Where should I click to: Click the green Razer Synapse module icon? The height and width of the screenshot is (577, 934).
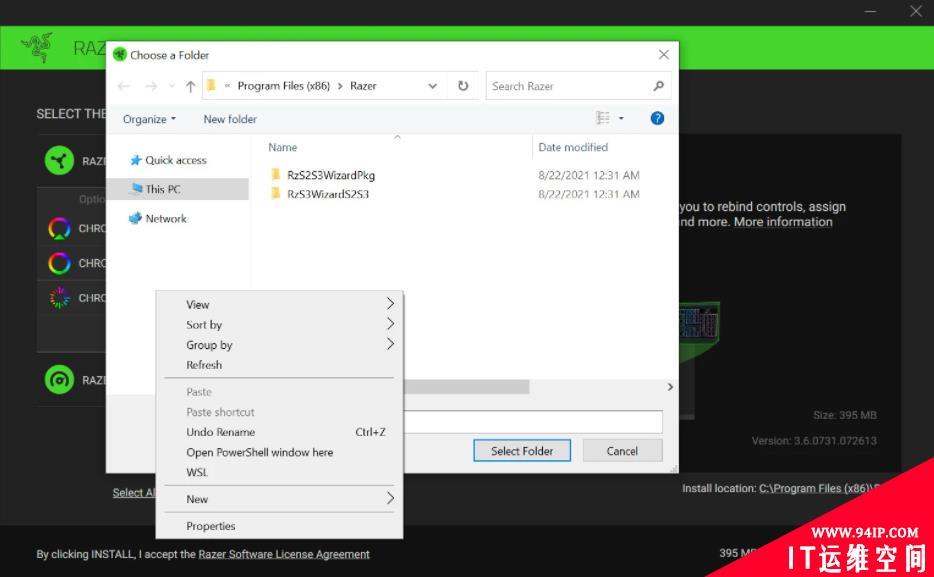pos(59,160)
